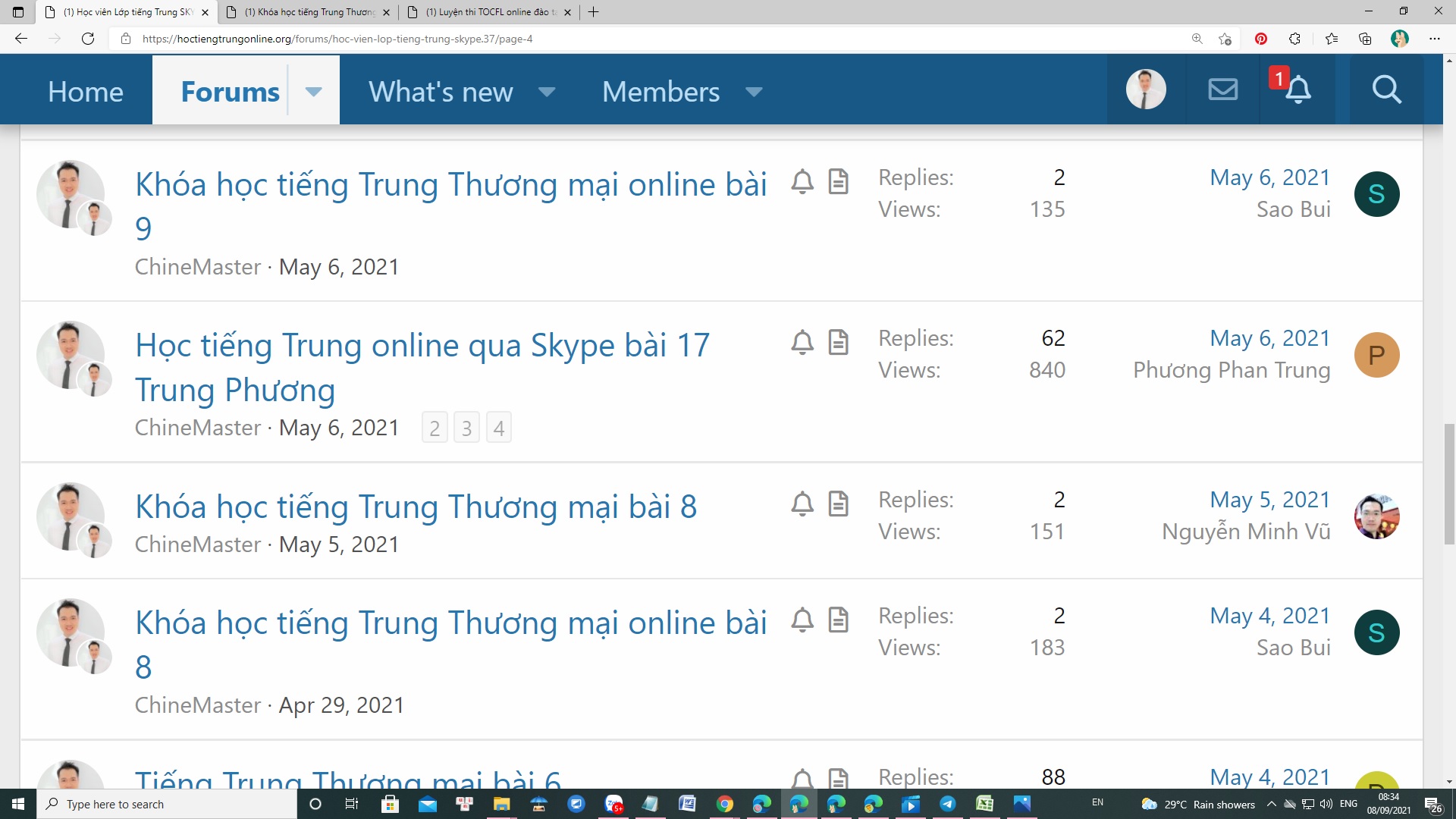Open the forum search magnifier icon
1456x819 pixels.
[1386, 89]
